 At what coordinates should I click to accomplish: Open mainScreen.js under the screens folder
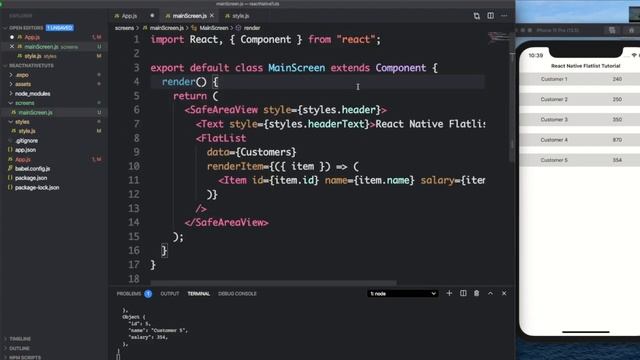pyautogui.click(x=35, y=112)
